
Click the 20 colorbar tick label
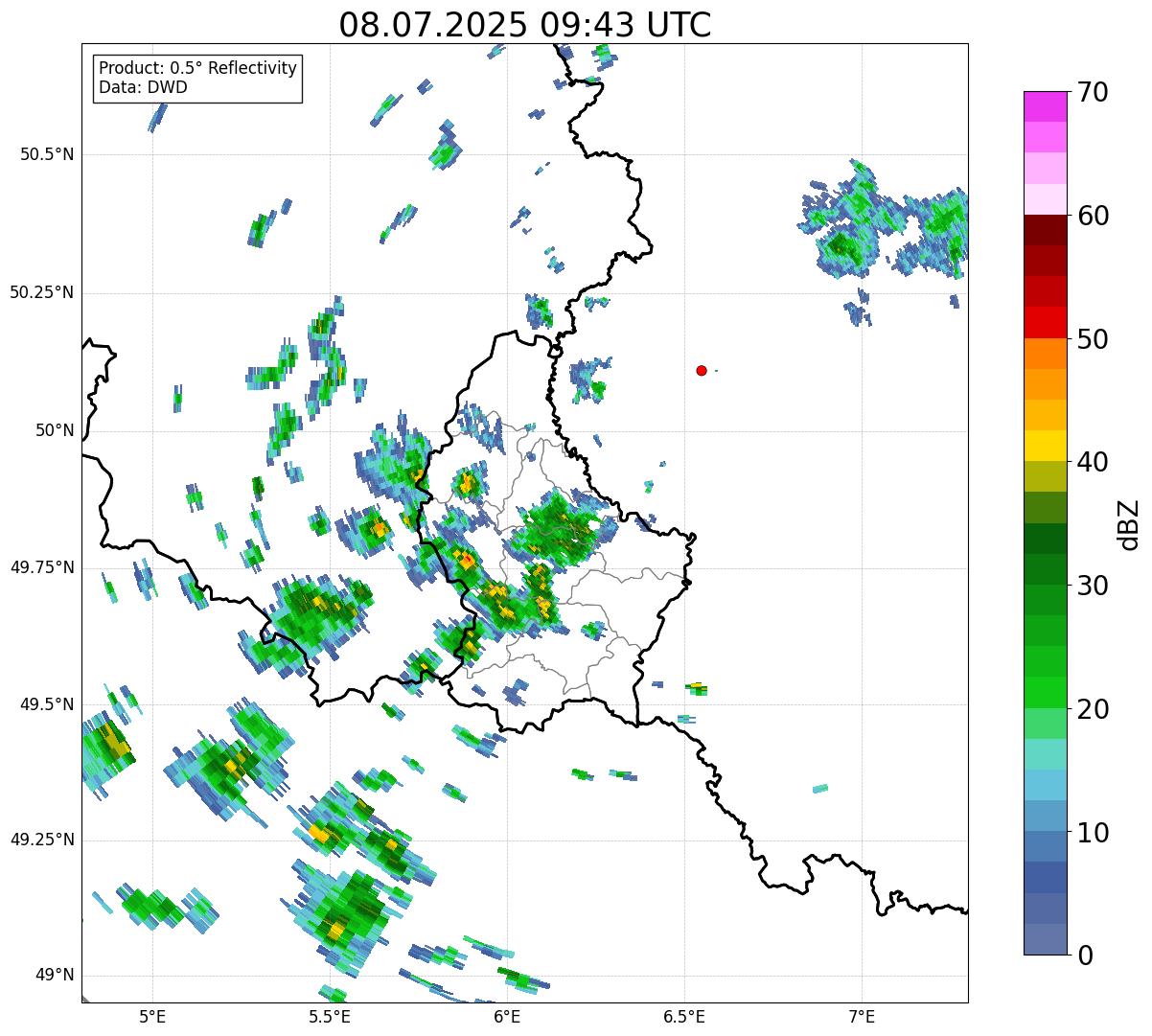tap(1093, 709)
